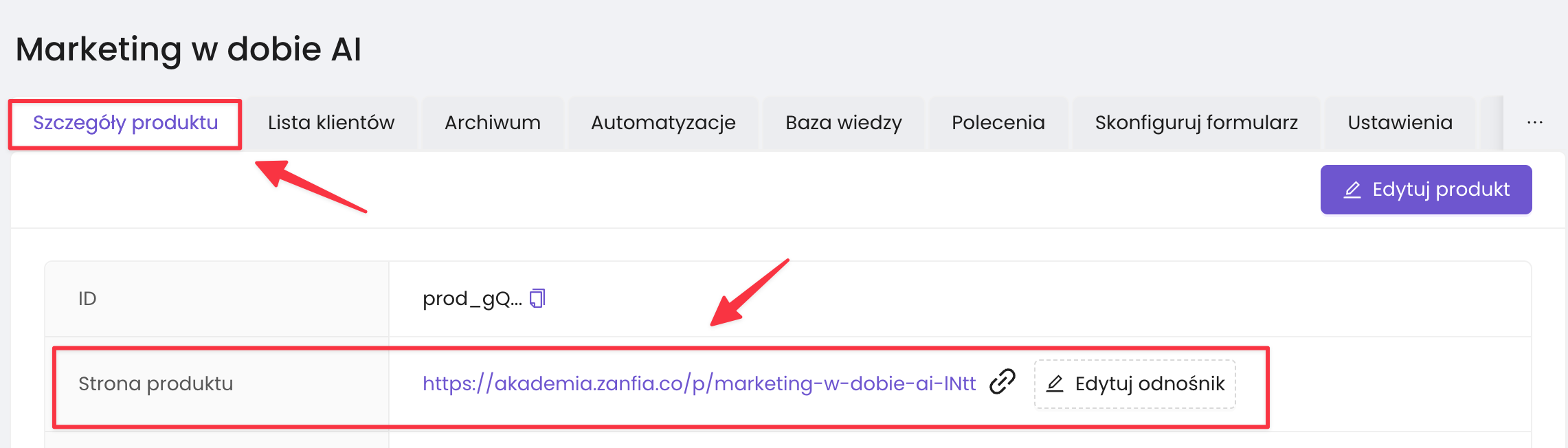Viewport: 1568px width, 448px height.
Task: Click the ID row label
Action: [x=87, y=299]
